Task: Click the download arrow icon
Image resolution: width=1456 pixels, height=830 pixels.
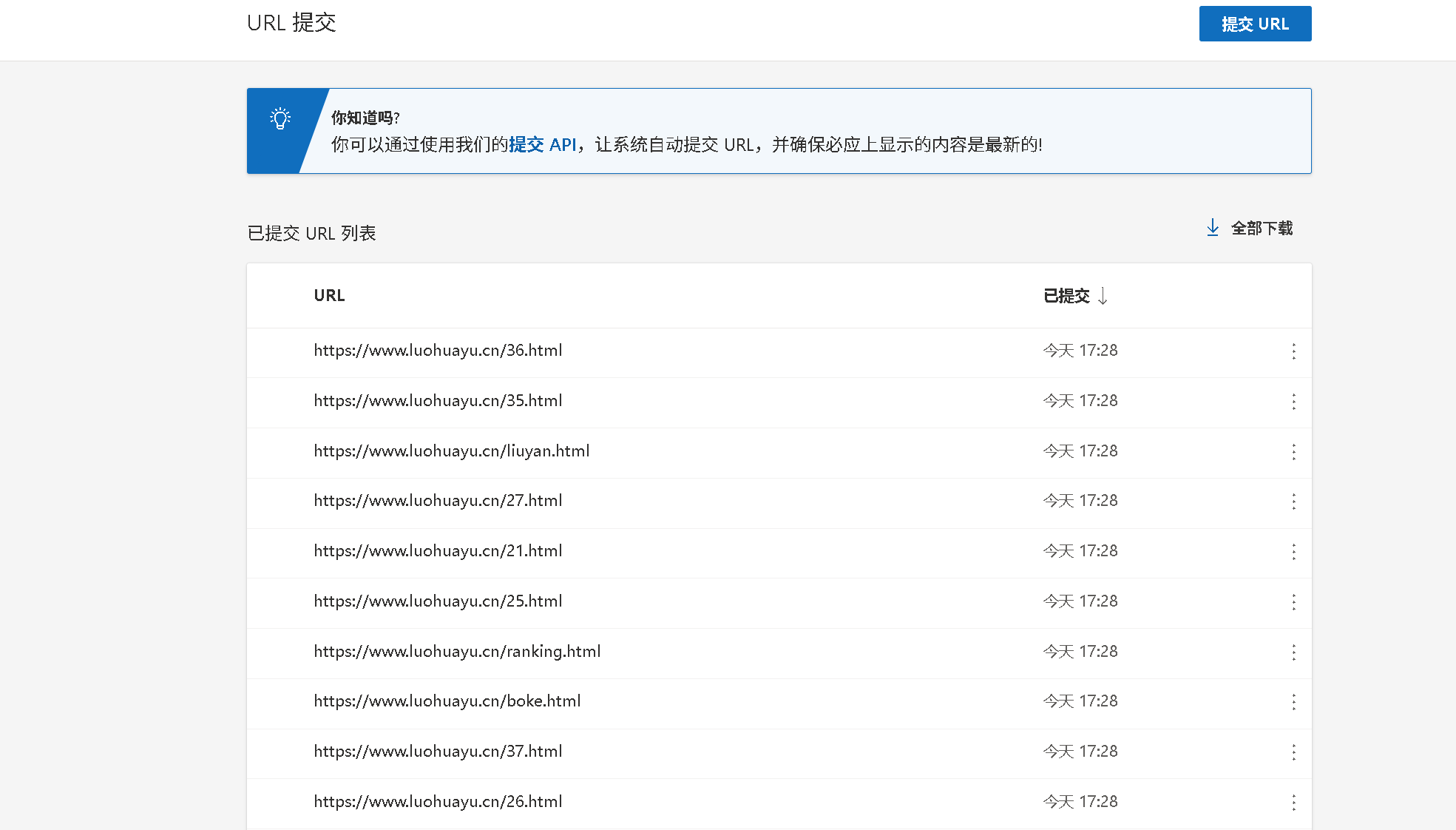Action: [x=1213, y=228]
